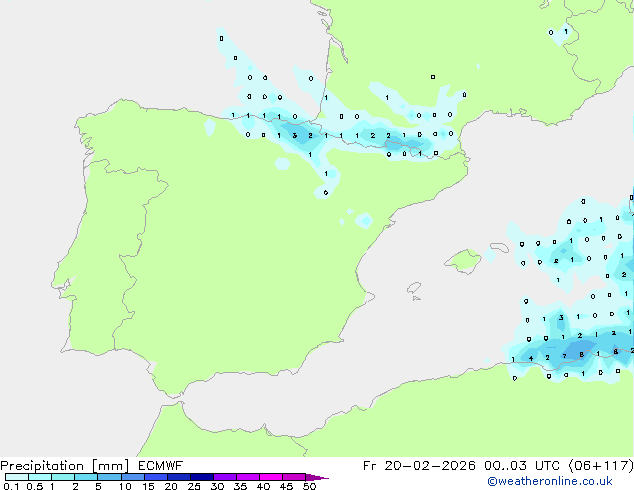Click the '50' legend scale label
This screenshot has width=634, height=490.
(309, 486)
